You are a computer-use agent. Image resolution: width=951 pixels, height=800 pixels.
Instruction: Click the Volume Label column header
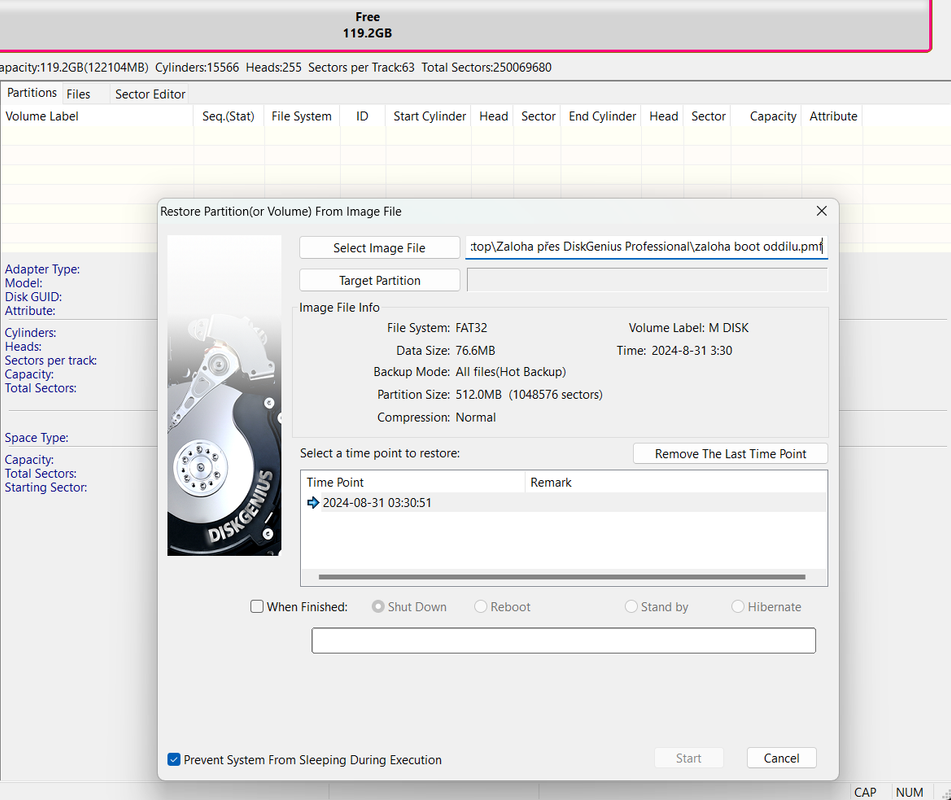pyautogui.click(x=97, y=116)
